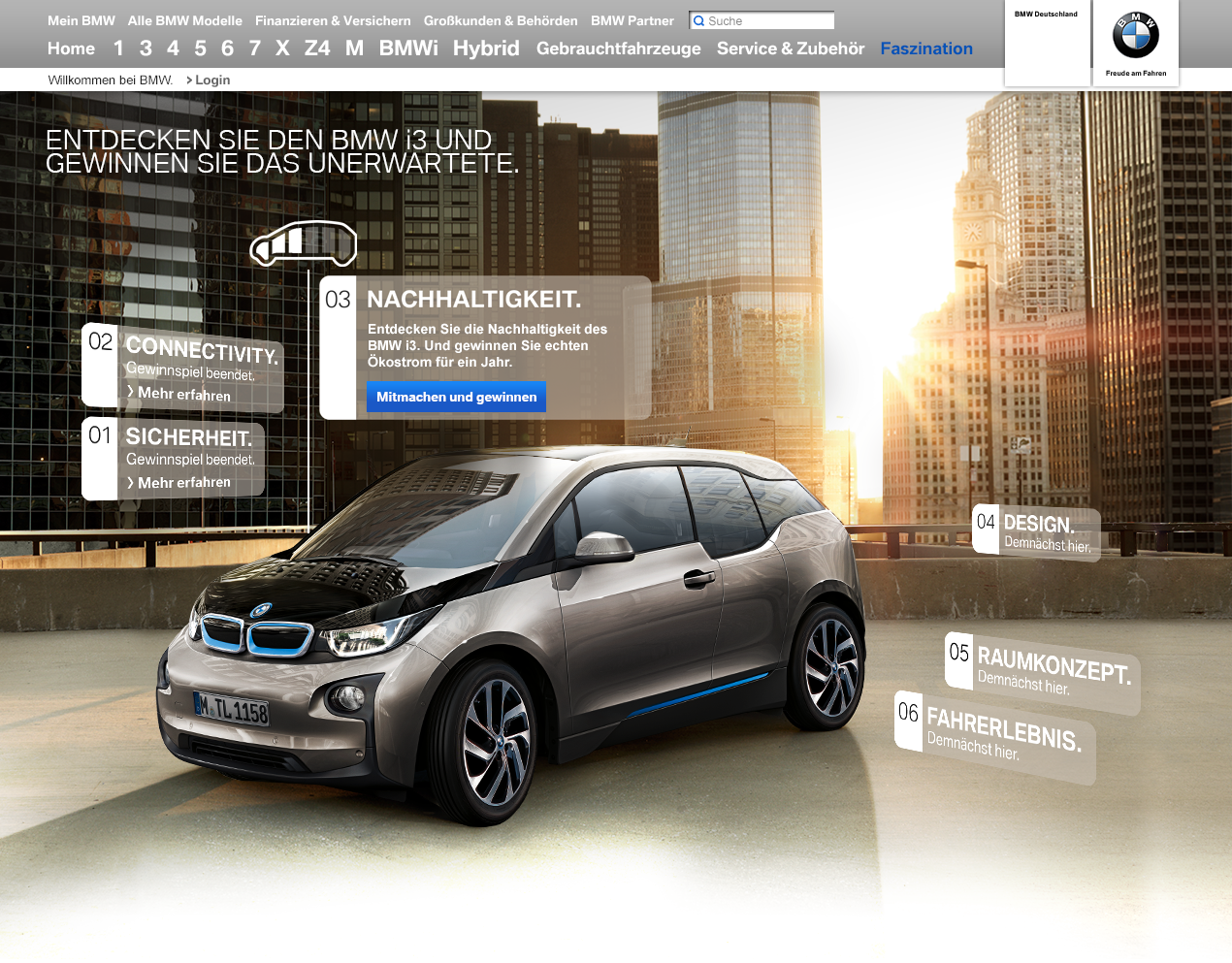Open Service & Zubehör nav item
Image resolution: width=1232 pixels, height=963 pixels.
pos(791,48)
